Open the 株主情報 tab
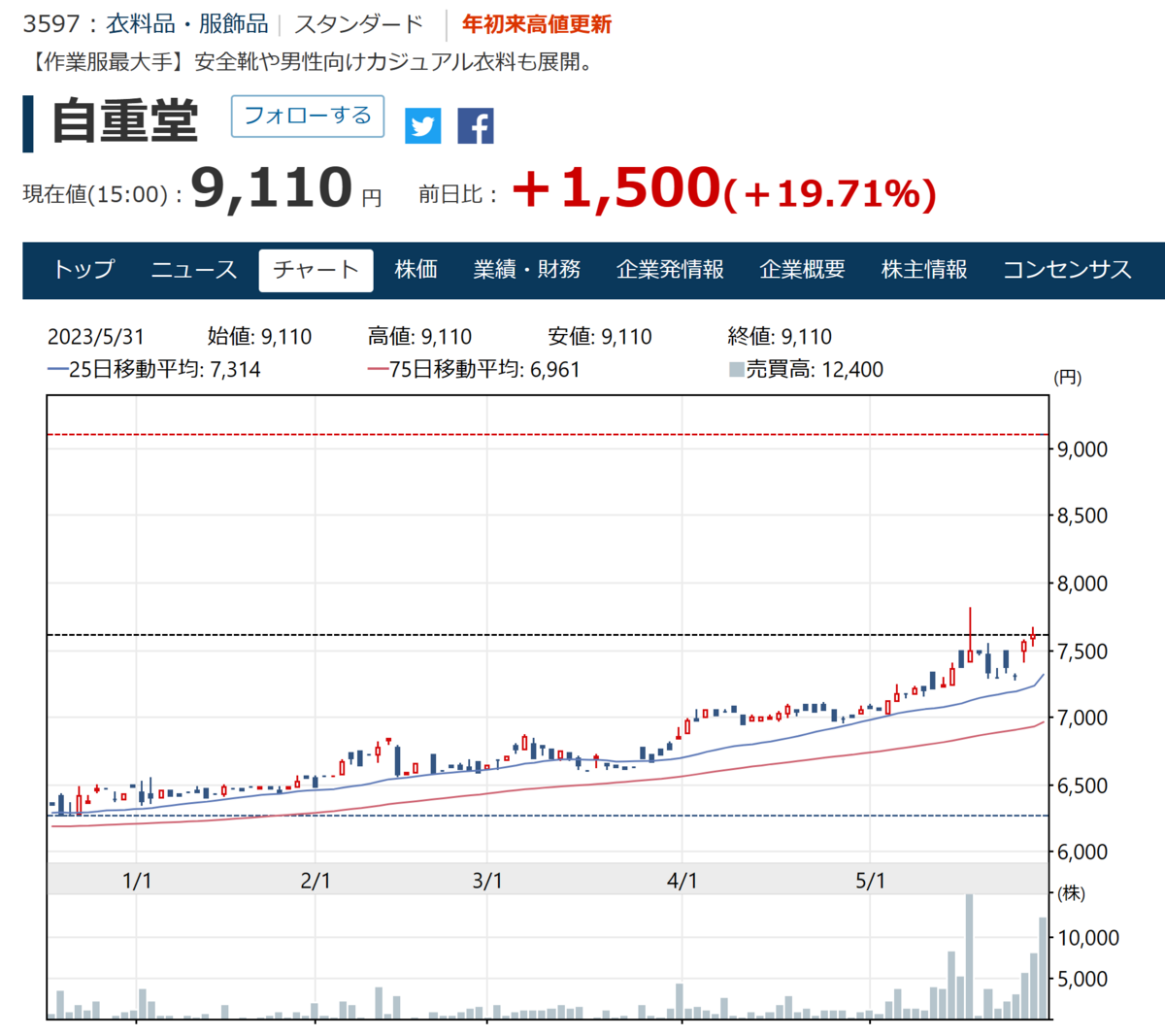1165x1036 pixels. pos(924,270)
